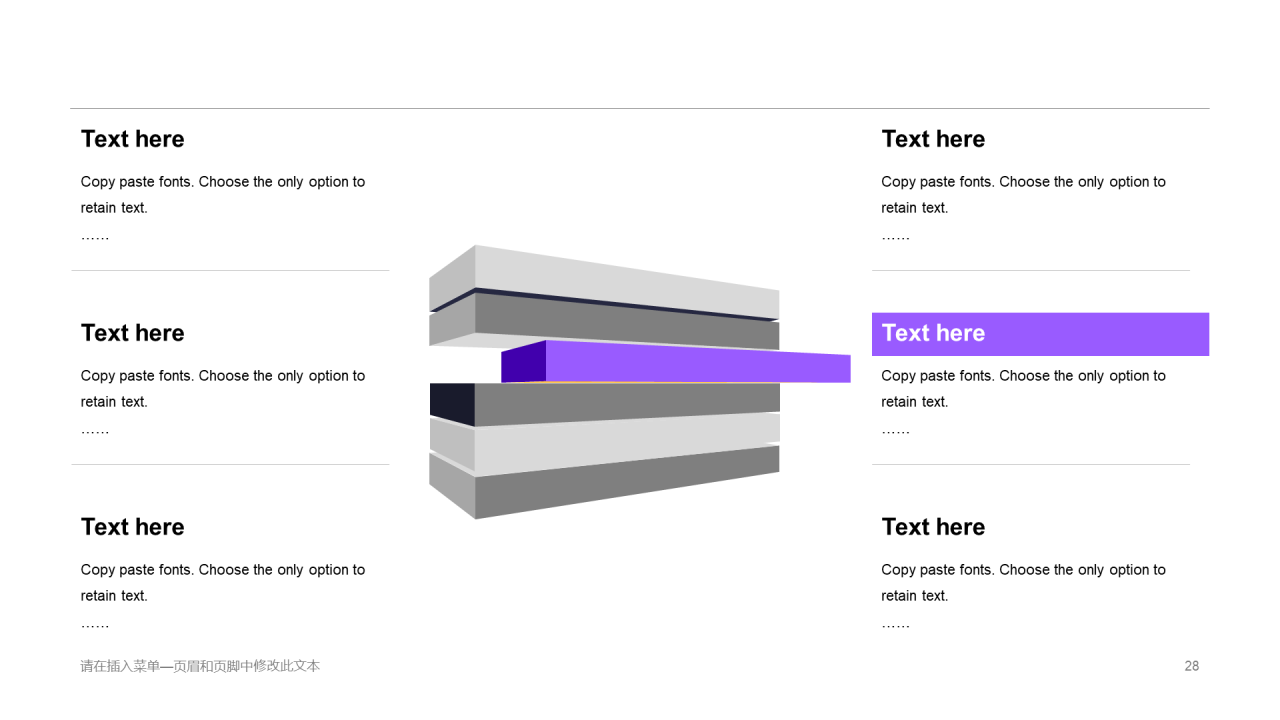This screenshot has width=1280, height=720.
Task: Click the middle-left Text here heading
Action: 133,333
